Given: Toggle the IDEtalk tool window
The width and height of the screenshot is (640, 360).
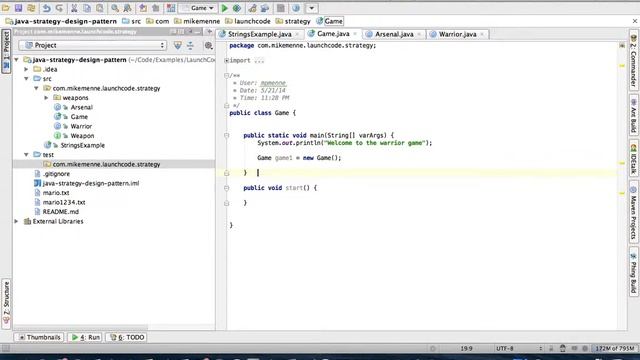Looking at the screenshot, I should [x=633, y=159].
